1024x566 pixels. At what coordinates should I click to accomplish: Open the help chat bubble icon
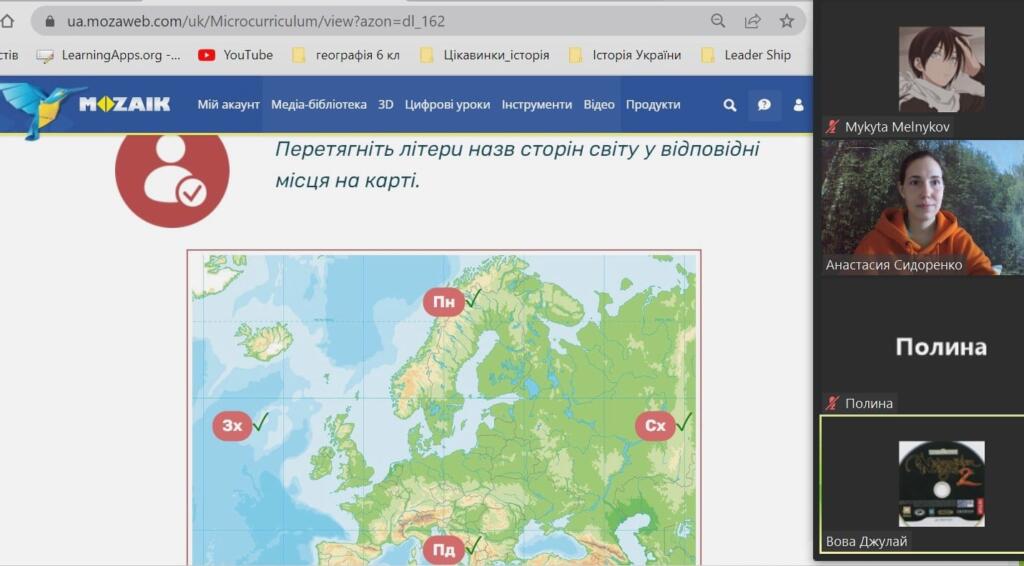tap(764, 104)
